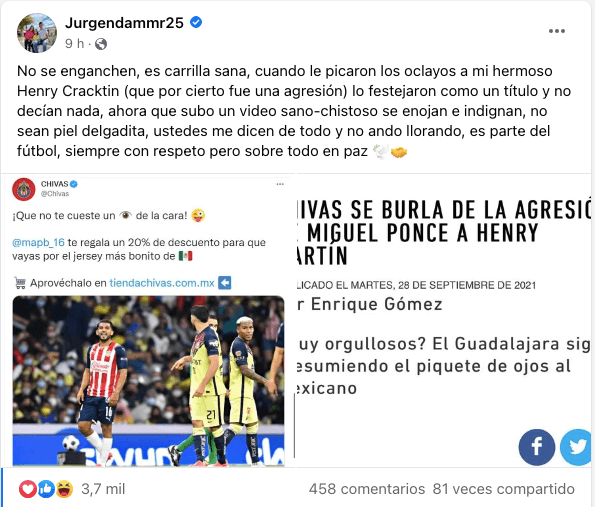Open the 3,7 mil reactions count

pos(103,489)
